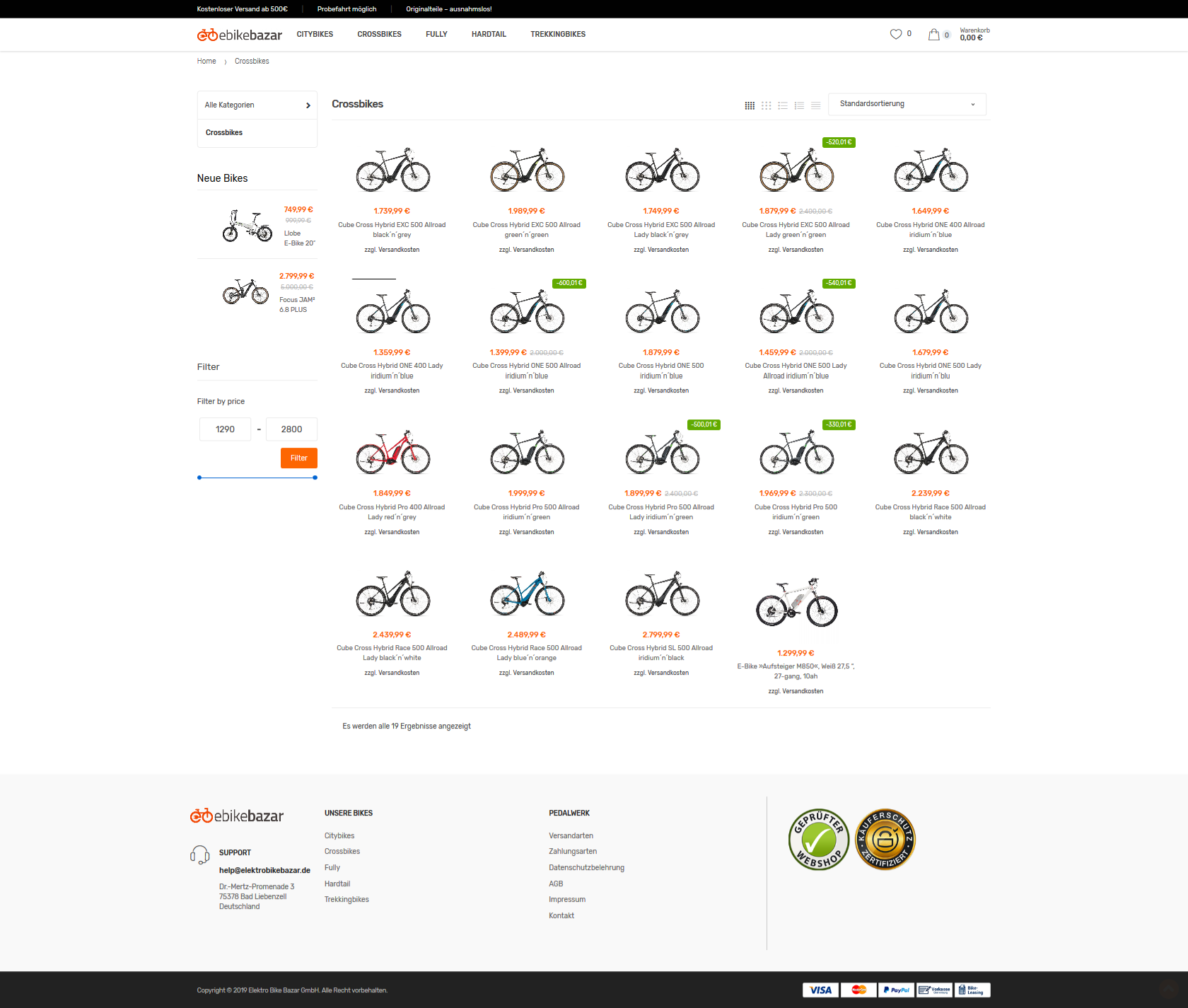Open the Standardsortierung sorting dropdown
The image size is (1188, 1008).
pos(907,104)
